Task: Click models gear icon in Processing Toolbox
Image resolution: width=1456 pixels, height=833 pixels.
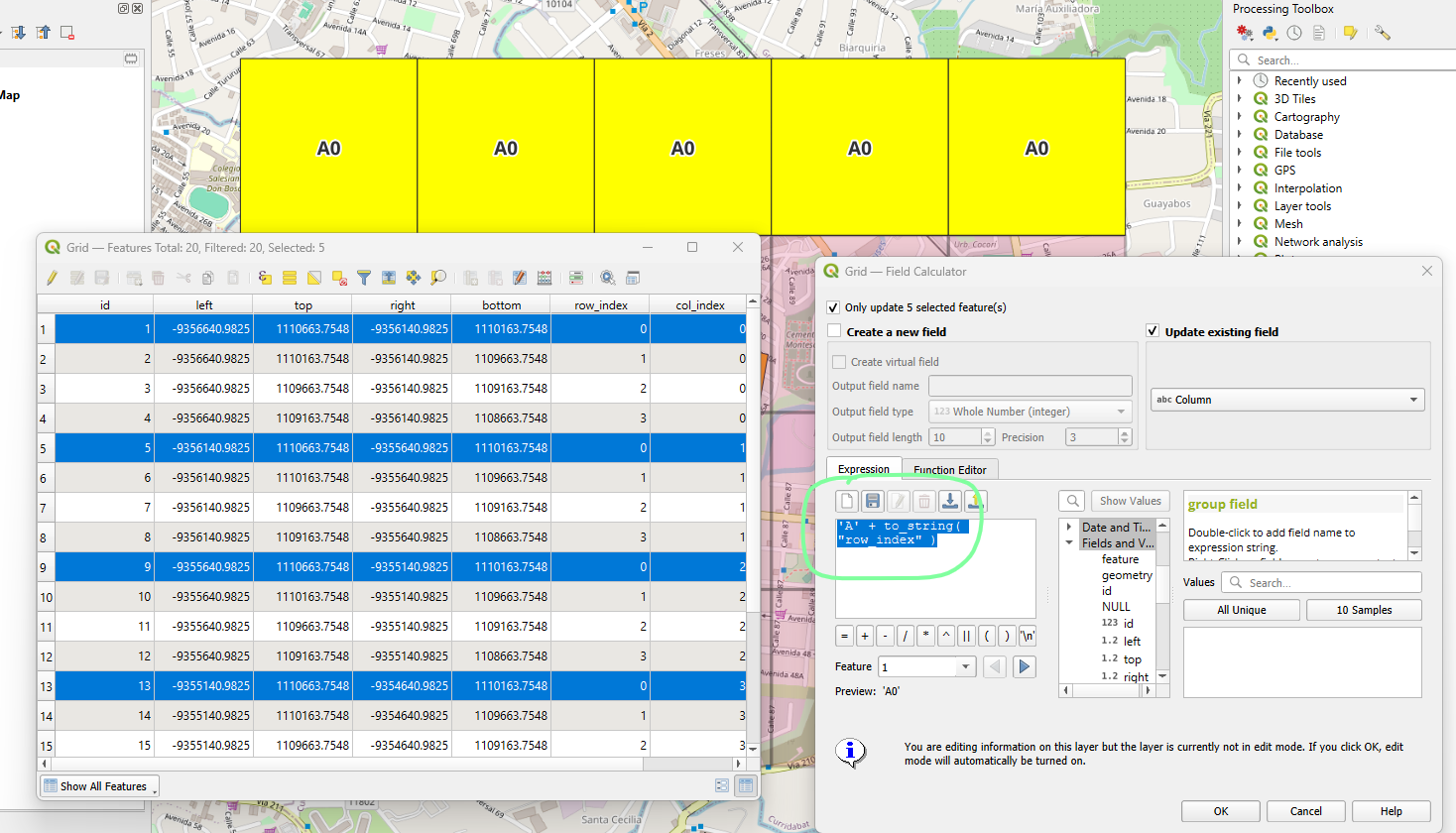Action: click(x=1245, y=33)
